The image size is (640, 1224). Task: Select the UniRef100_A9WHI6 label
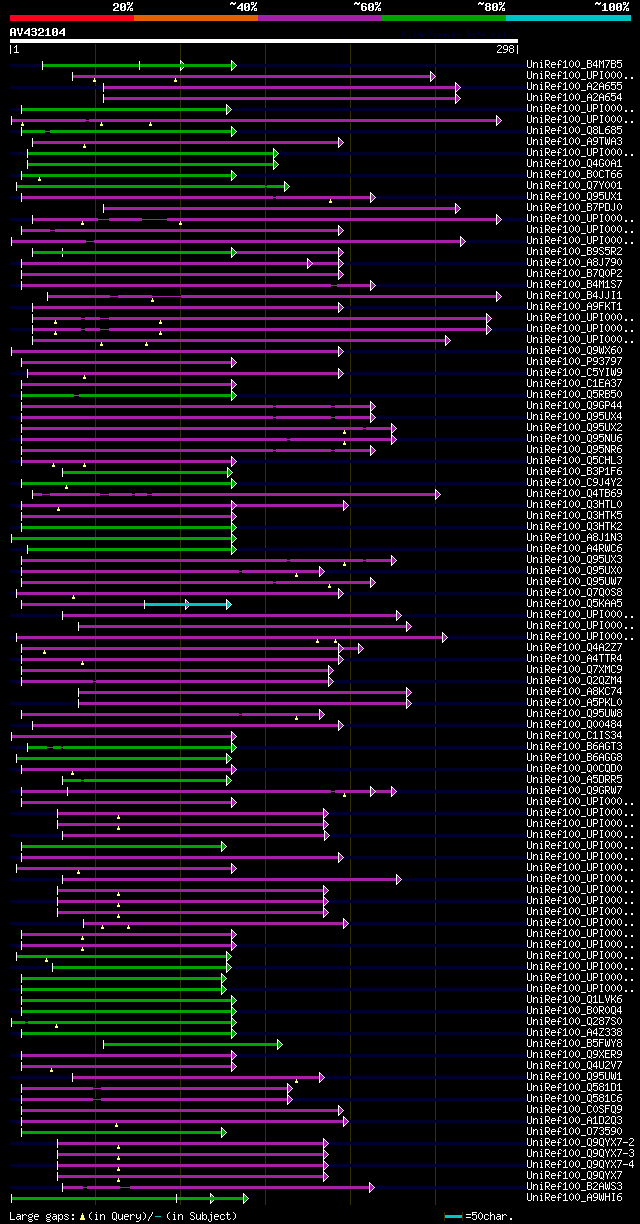pos(574,1198)
